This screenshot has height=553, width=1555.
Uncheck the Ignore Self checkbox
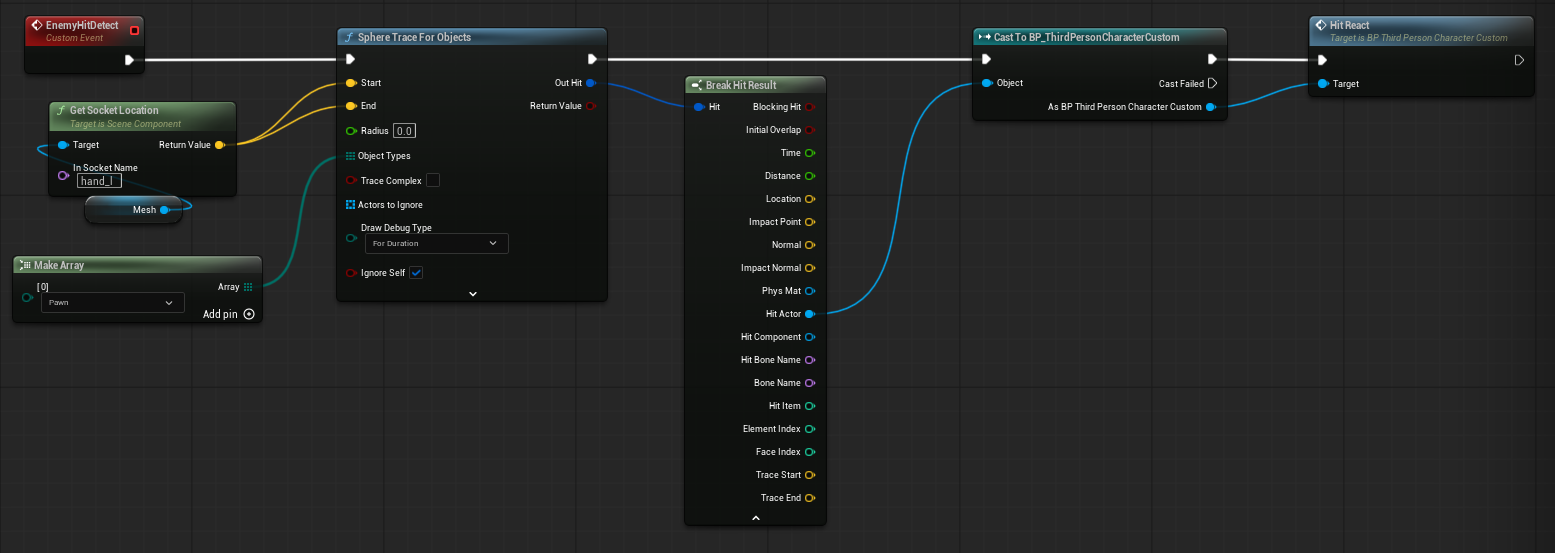[416, 273]
